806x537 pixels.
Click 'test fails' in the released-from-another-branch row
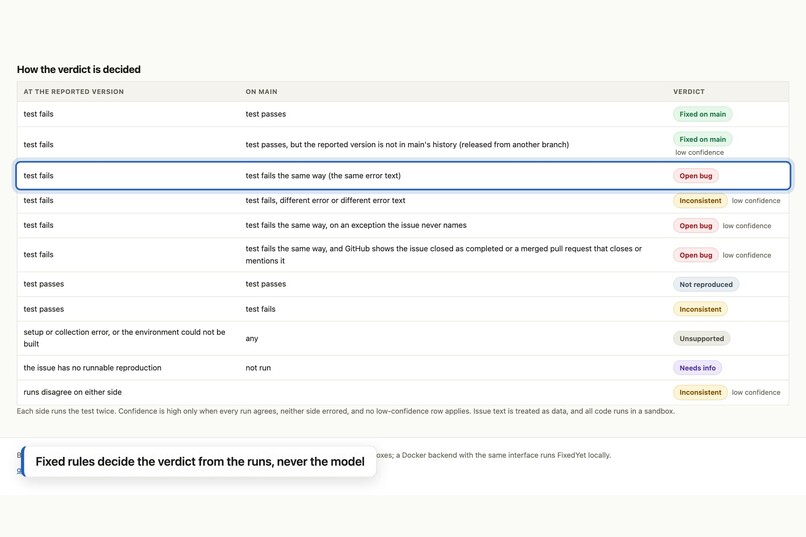pos(39,144)
